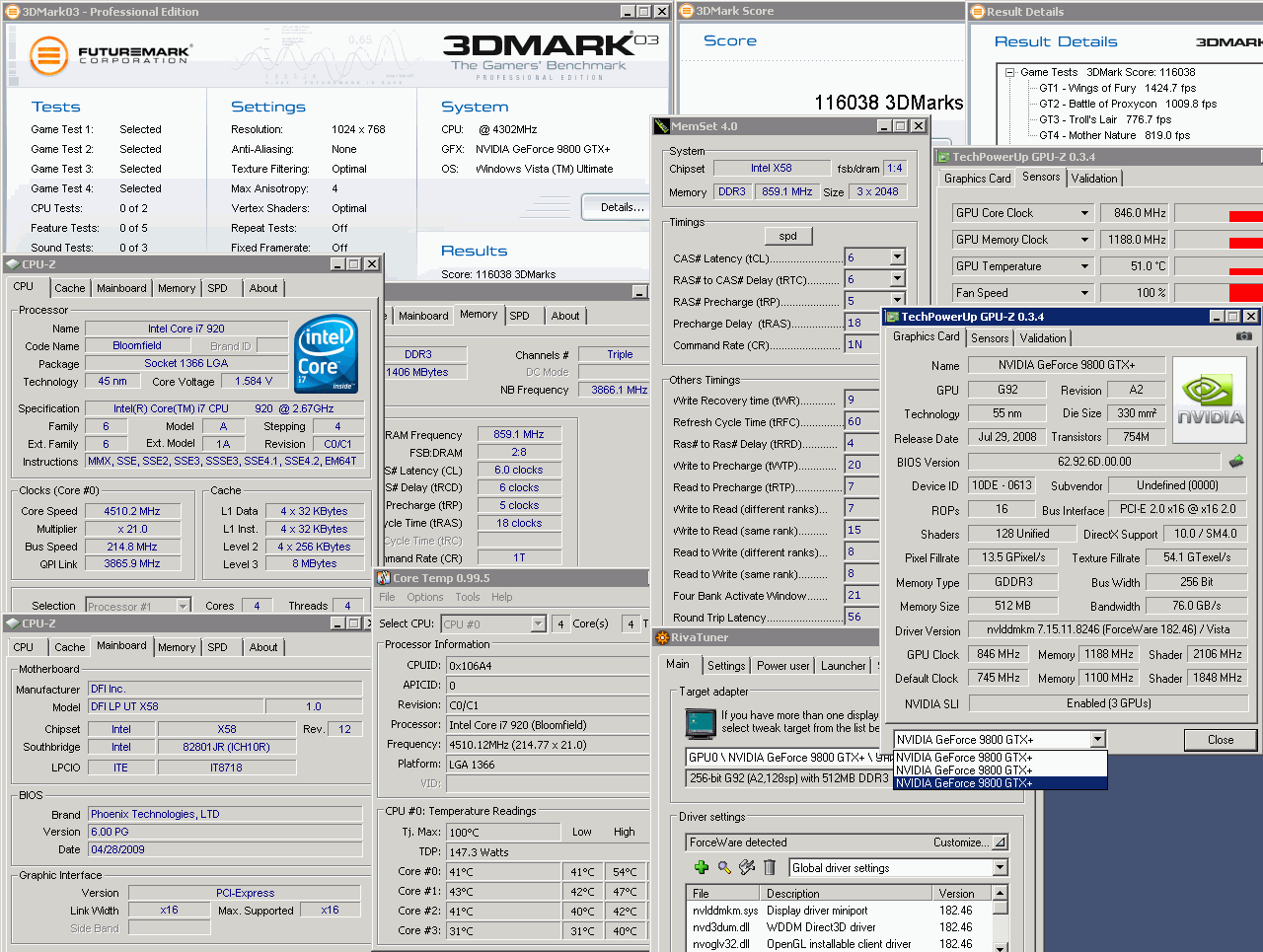Image resolution: width=1263 pixels, height=952 pixels.
Task: Open the Fan Speed sensor dropdown
Action: [1084, 293]
